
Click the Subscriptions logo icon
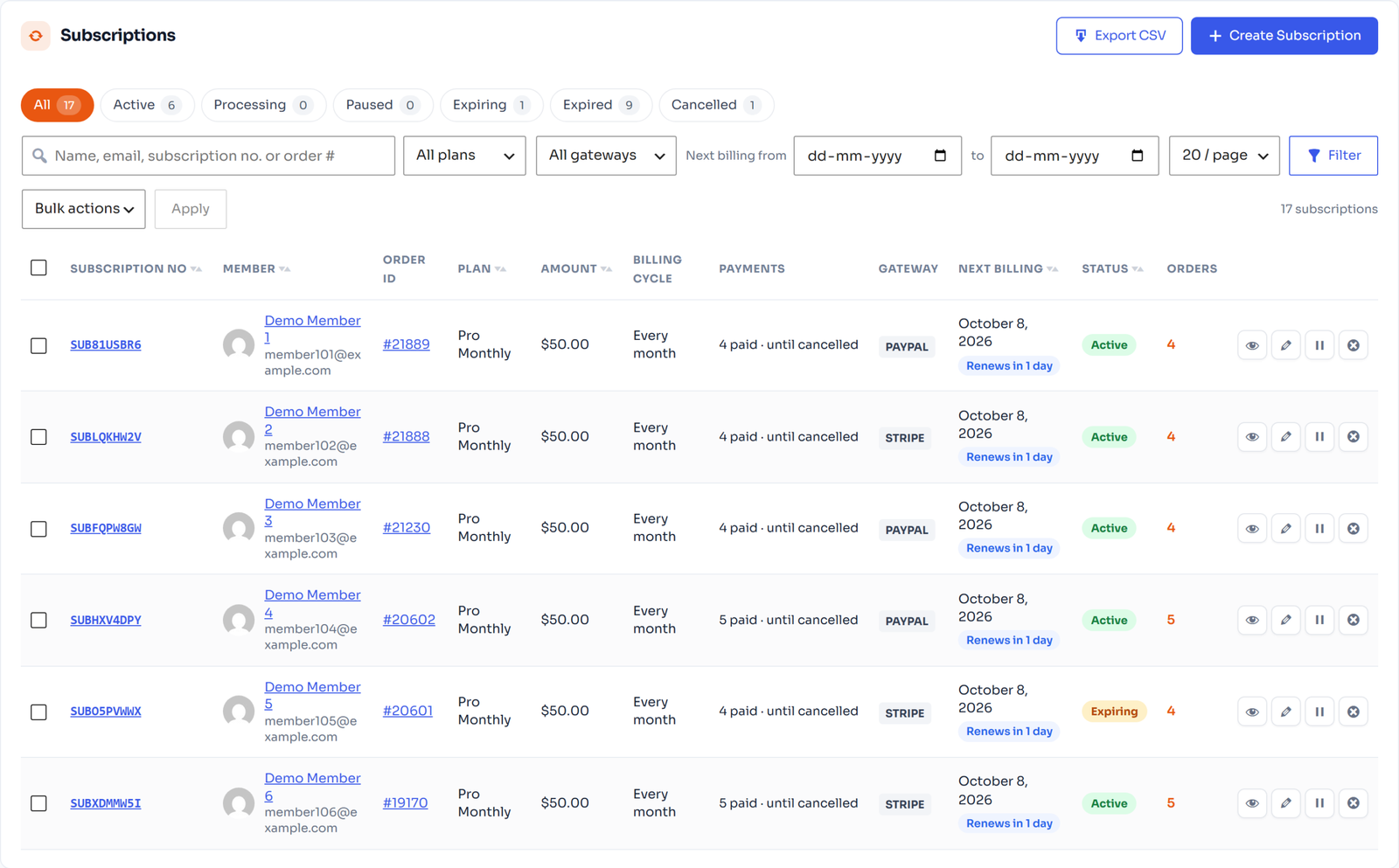pyautogui.click(x=36, y=36)
